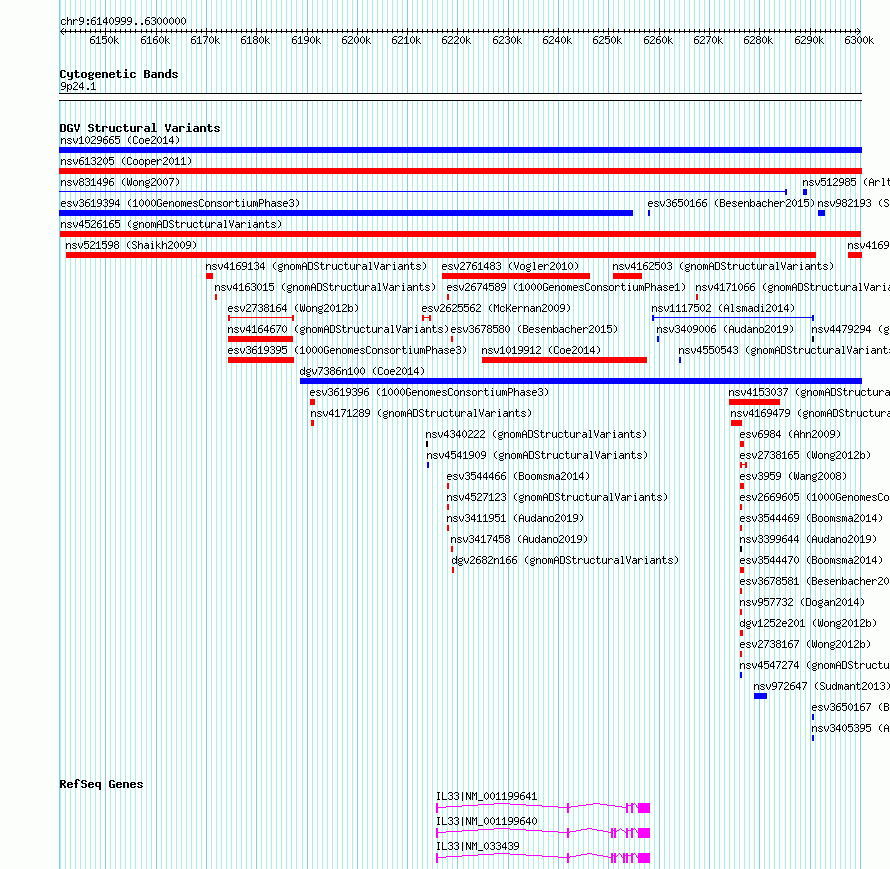Screen dimensions: 890x869
Task: Select nsv4527123 variant label
Action: coord(557,497)
